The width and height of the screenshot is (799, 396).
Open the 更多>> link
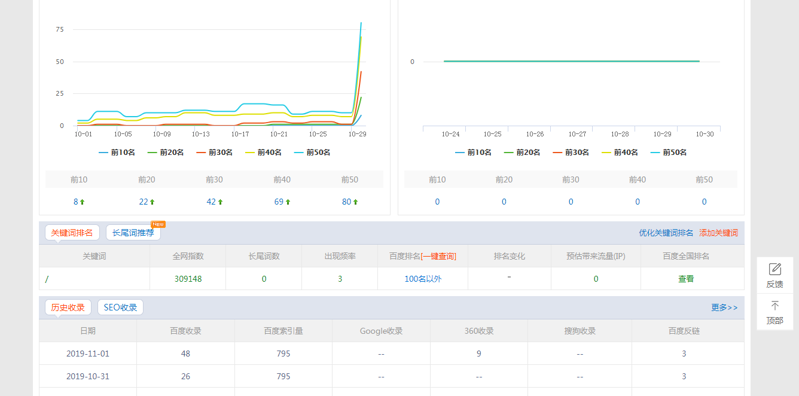[x=725, y=308]
